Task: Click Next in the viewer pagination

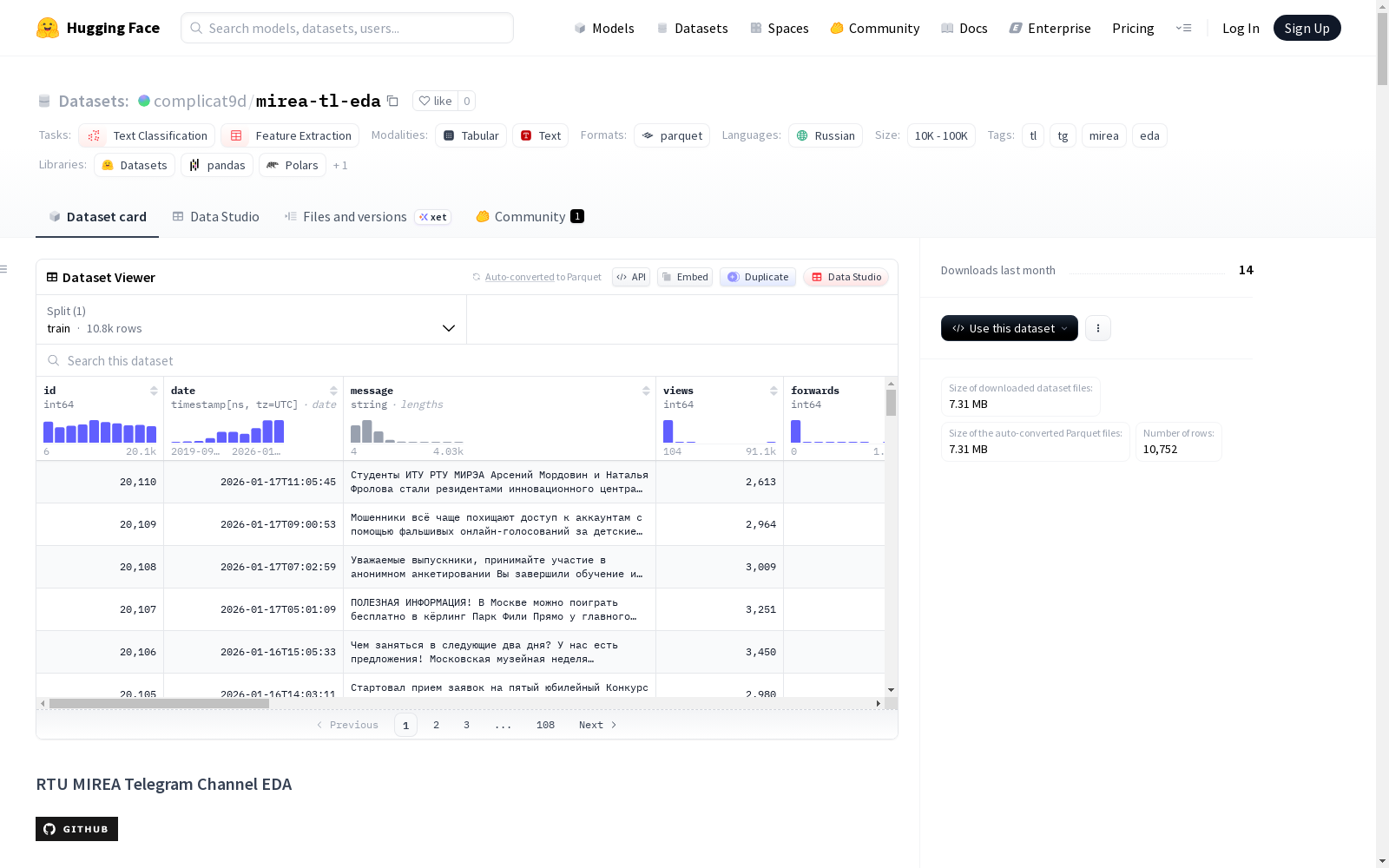Action: [598, 725]
